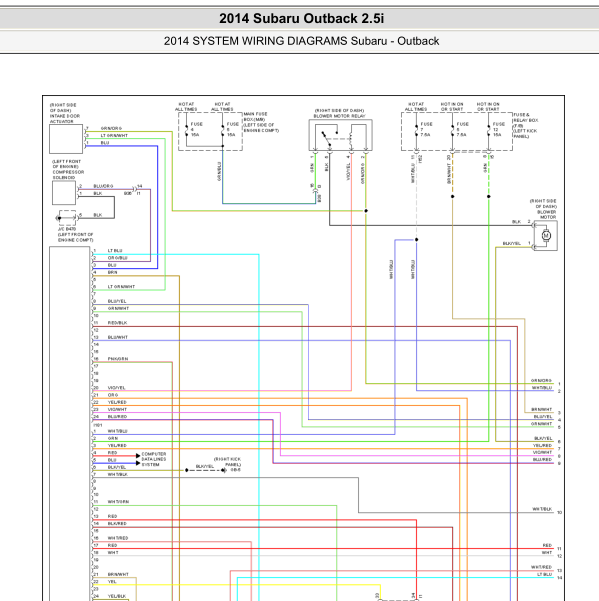Click the blower motor "M" symbol
This screenshot has width=599, height=601.
pos(546,235)
